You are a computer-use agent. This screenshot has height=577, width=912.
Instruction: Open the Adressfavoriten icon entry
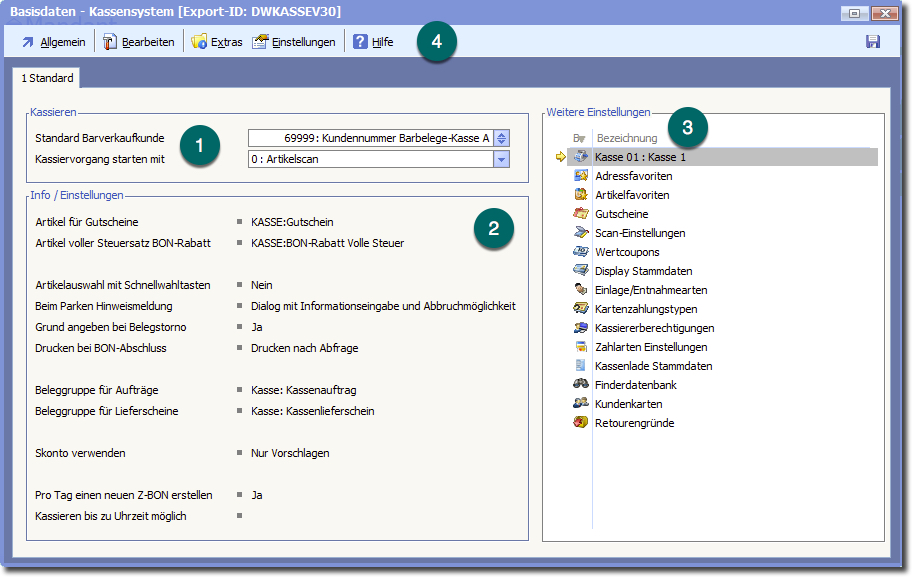580,176
